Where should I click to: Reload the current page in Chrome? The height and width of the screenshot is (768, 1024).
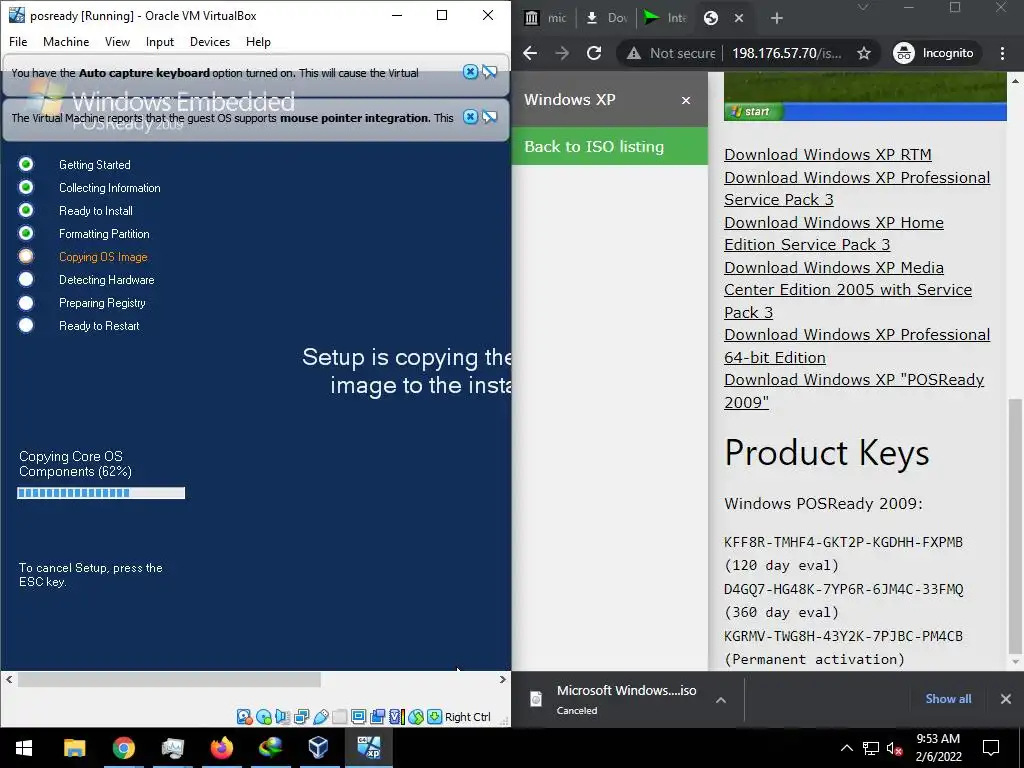coord(594,53)
